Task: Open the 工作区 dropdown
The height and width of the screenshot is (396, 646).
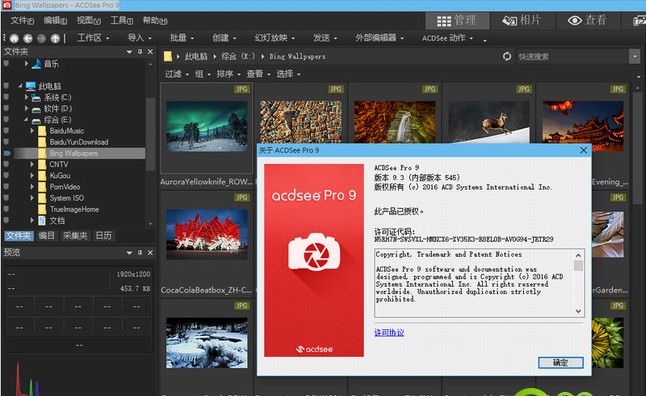Action: tap(93, 38)
